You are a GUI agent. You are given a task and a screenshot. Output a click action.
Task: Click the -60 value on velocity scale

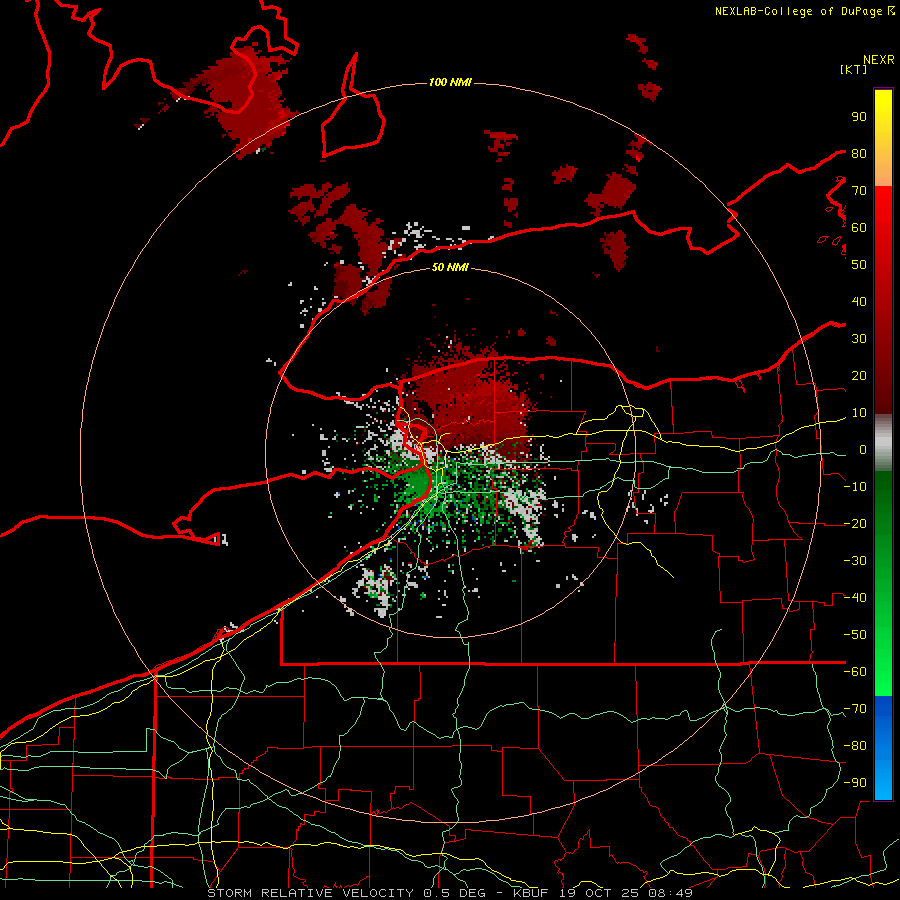pos(855,672)
